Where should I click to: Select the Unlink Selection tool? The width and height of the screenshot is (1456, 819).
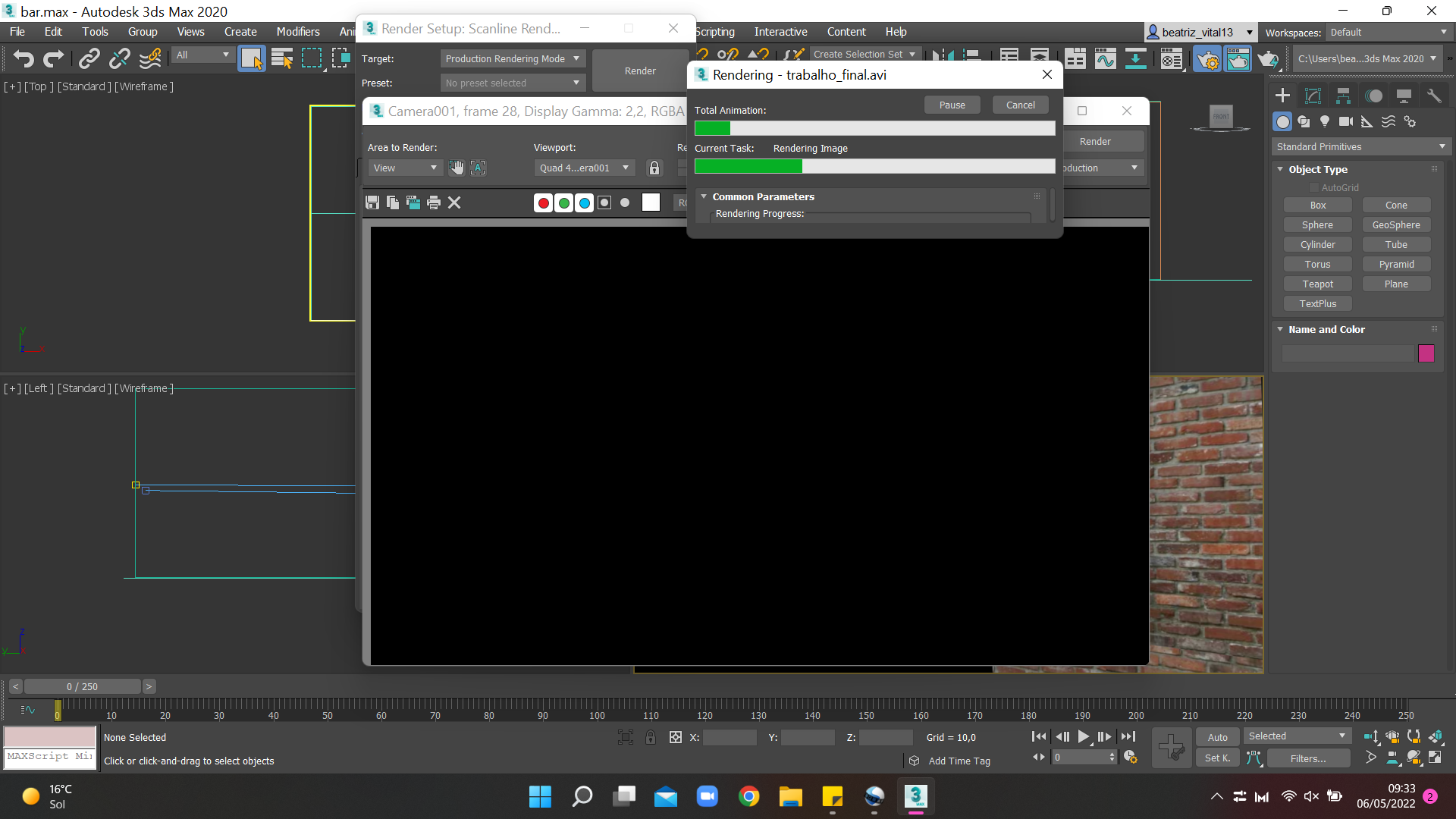click(x=120, y=58)
